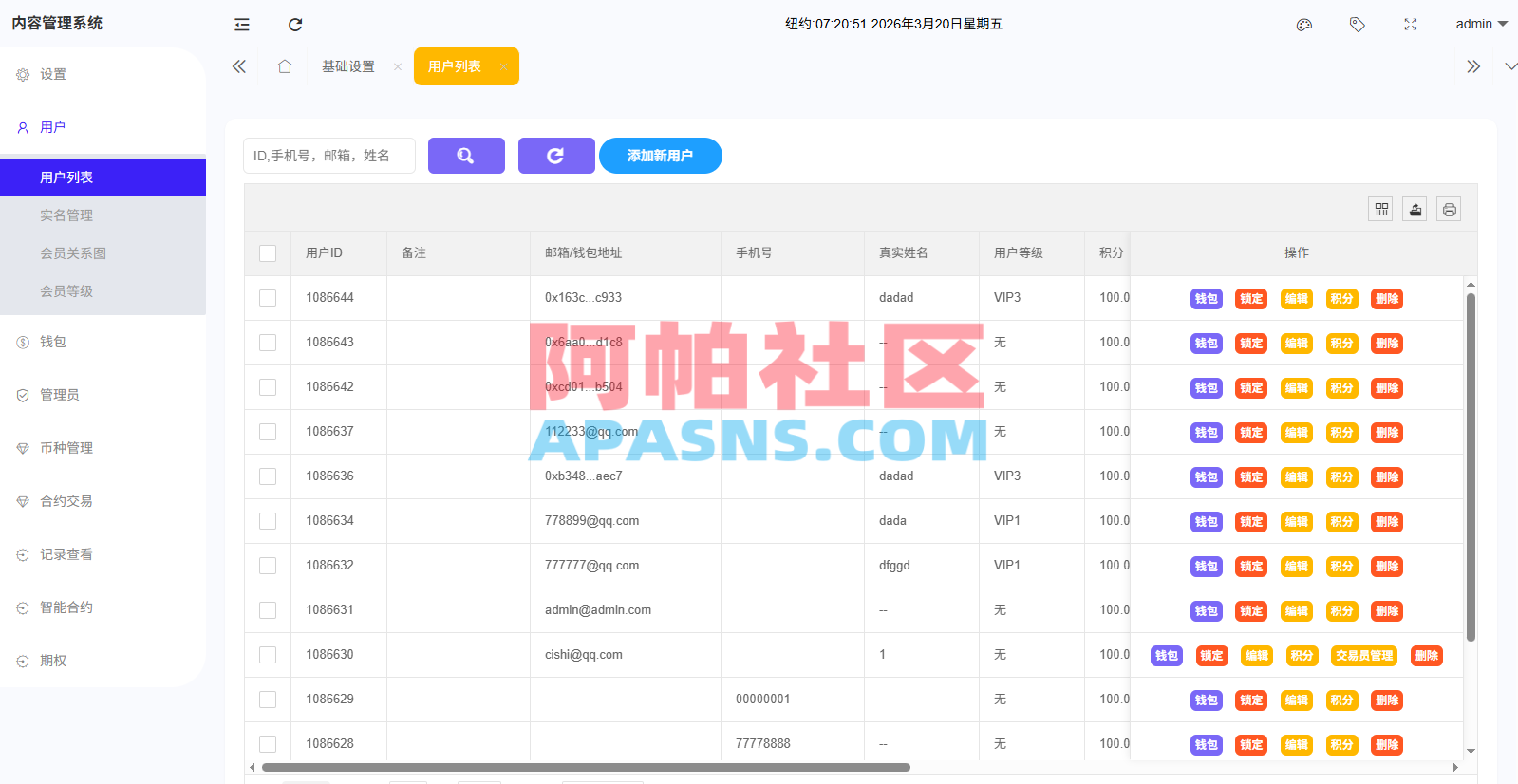Tick the select-all checkbox in the table header

click(268, 253)
